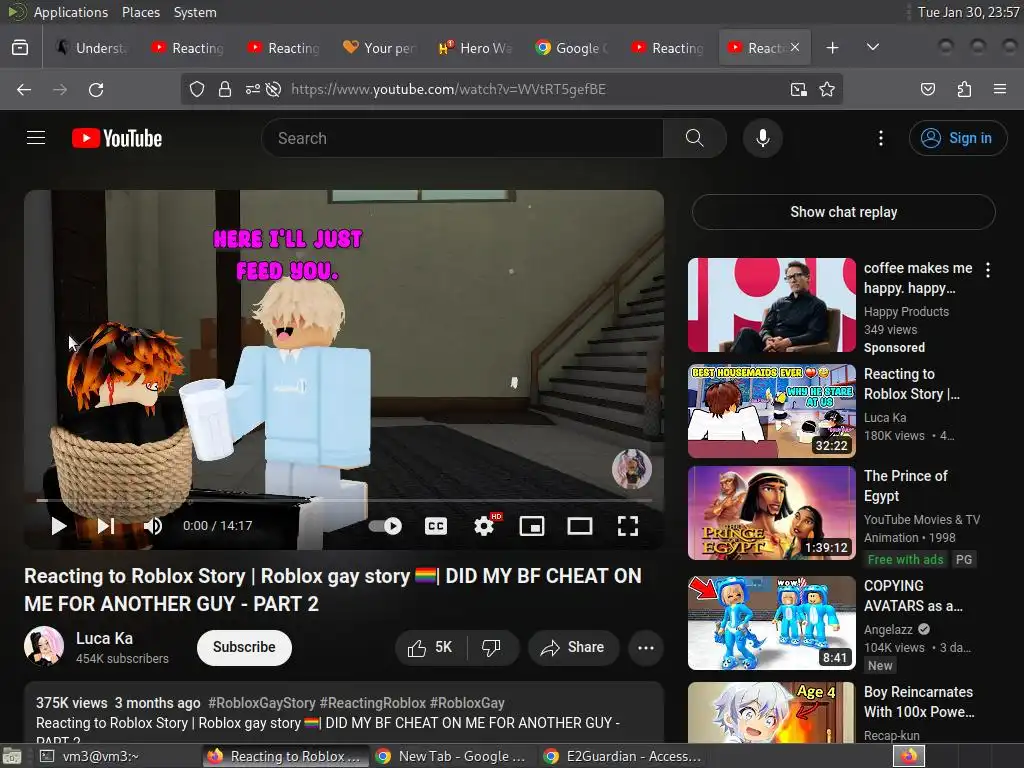This screenshot has width=1024, height=768.
Task: Open channel watermark in video corner
Action: (x=632, y=469)
